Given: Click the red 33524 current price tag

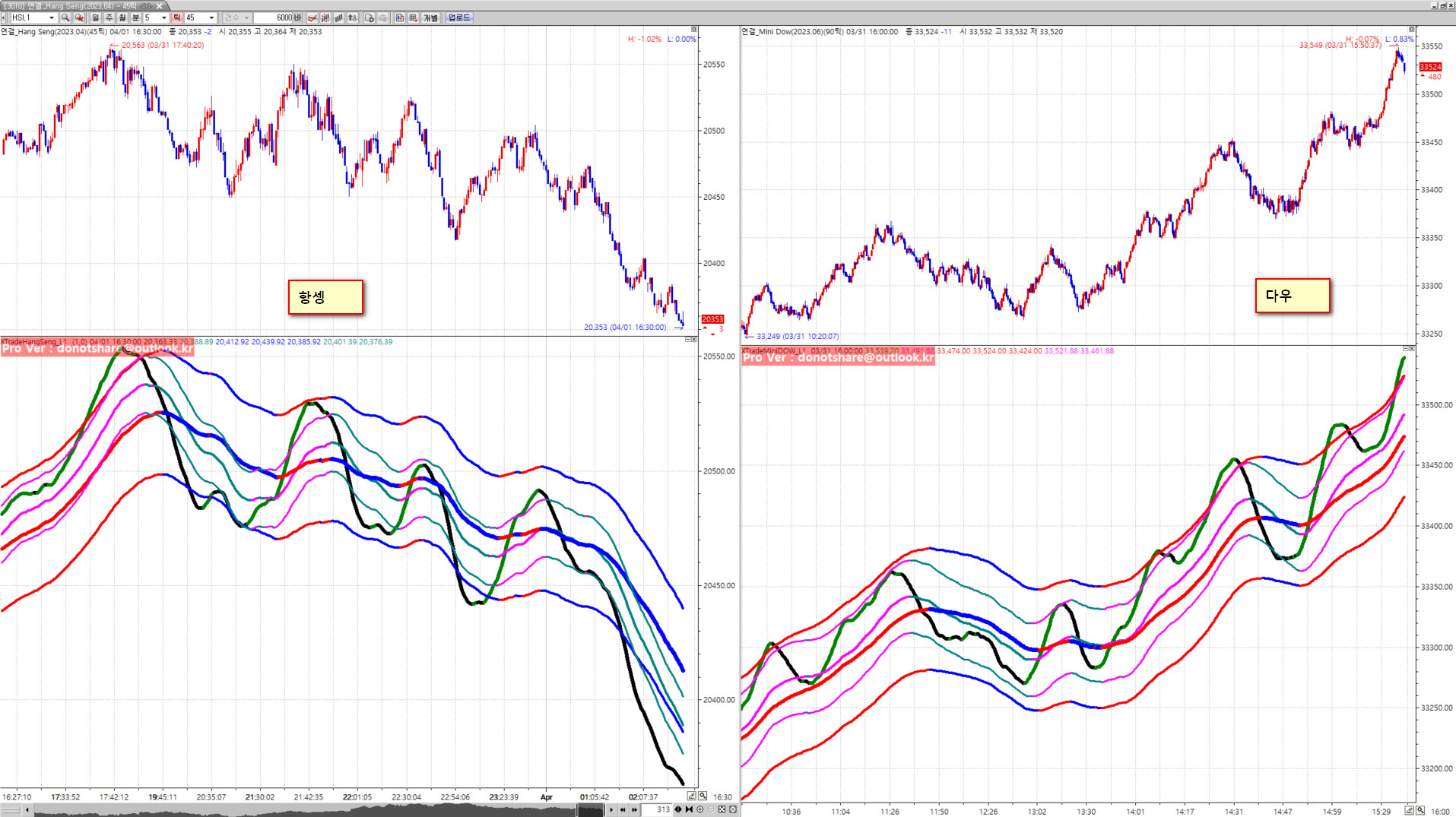Looking at the screenshot, I should point(1430,67).
